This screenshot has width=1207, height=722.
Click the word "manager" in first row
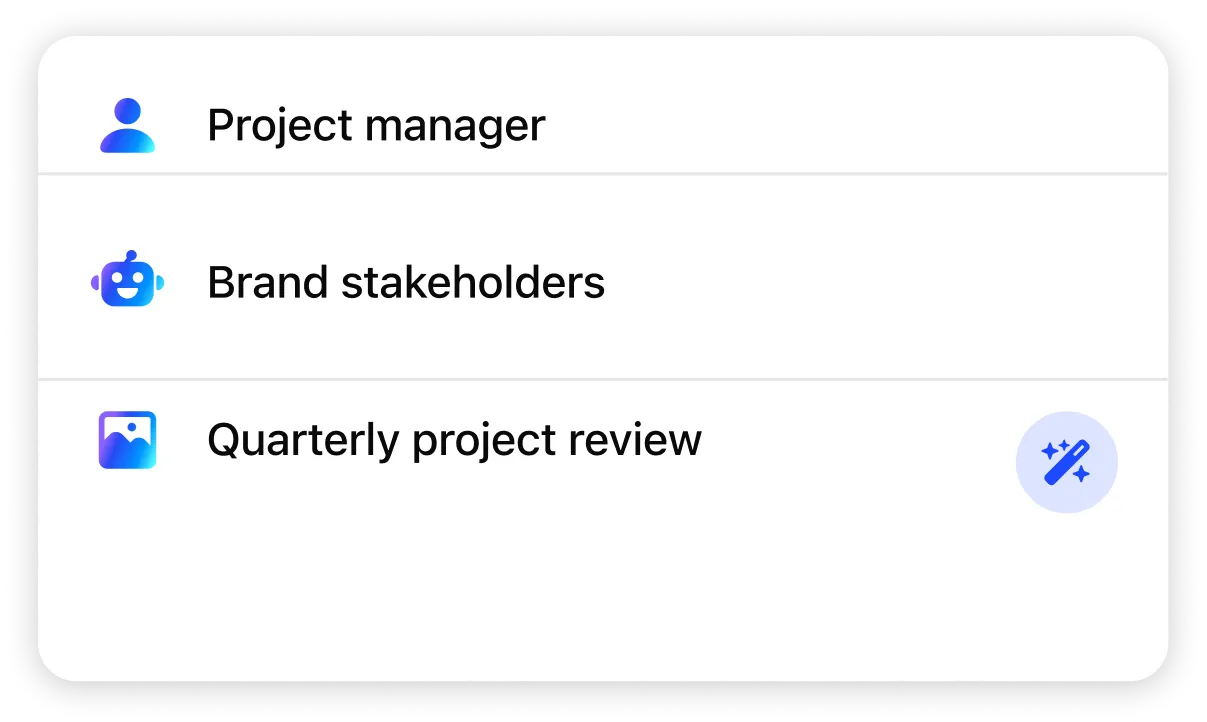coord(455,128)
